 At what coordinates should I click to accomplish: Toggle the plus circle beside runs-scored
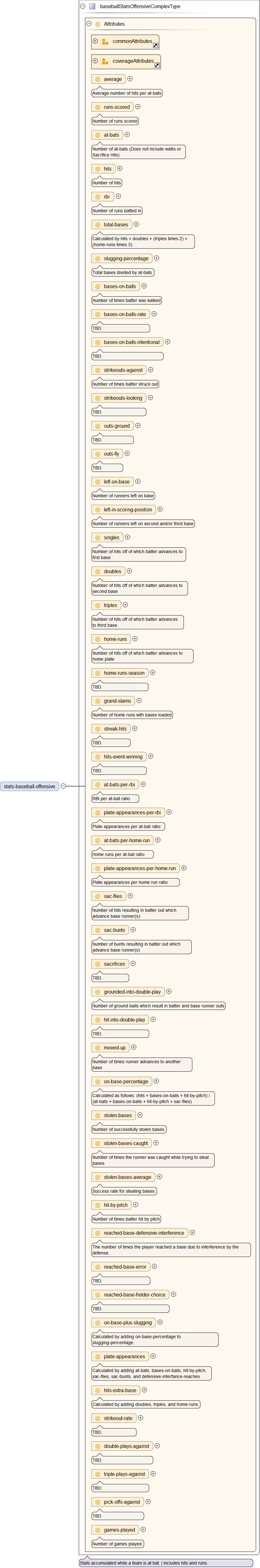[138, 107]
